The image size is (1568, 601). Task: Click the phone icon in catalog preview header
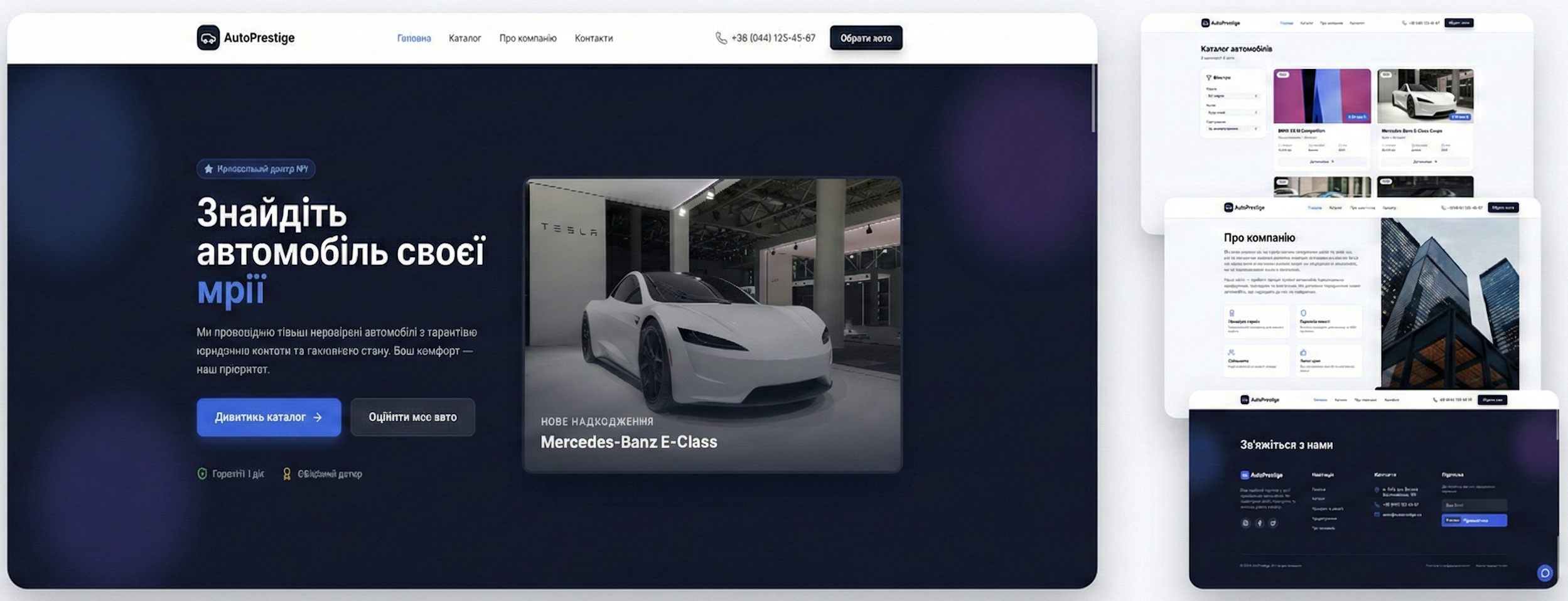click(1404, 23)
